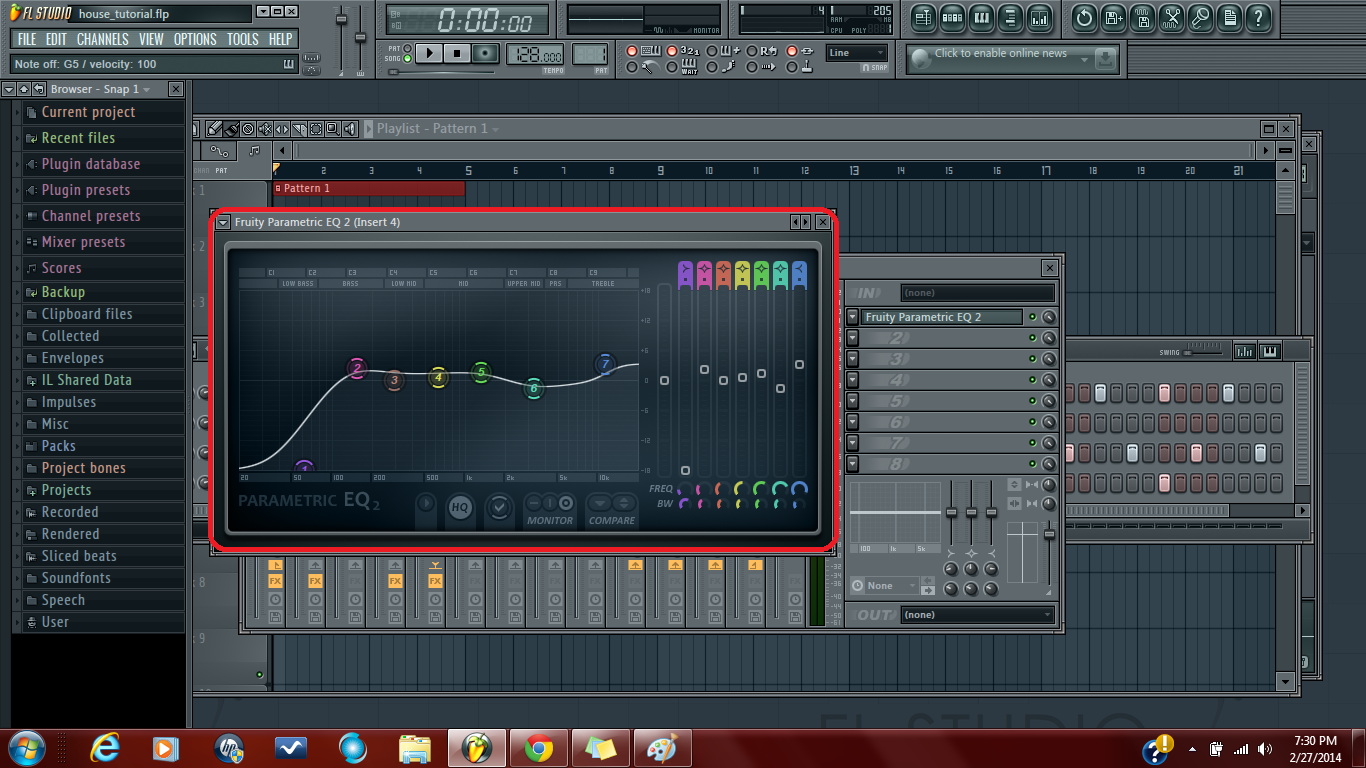
Task: Select Pattern 1 clip in the Playlist
Action: [370, 189]
